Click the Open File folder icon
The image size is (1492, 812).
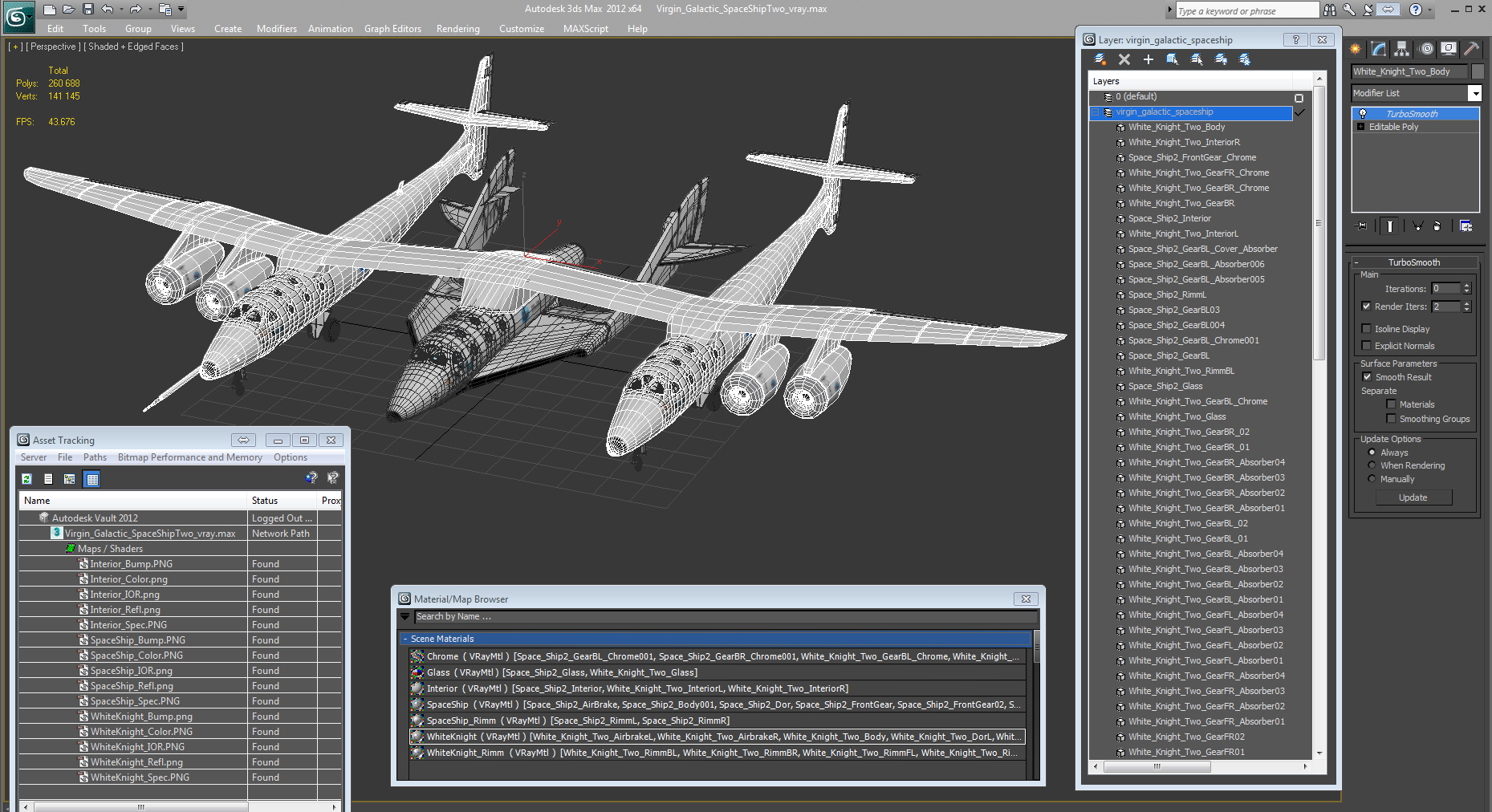[x=69, y=10]
